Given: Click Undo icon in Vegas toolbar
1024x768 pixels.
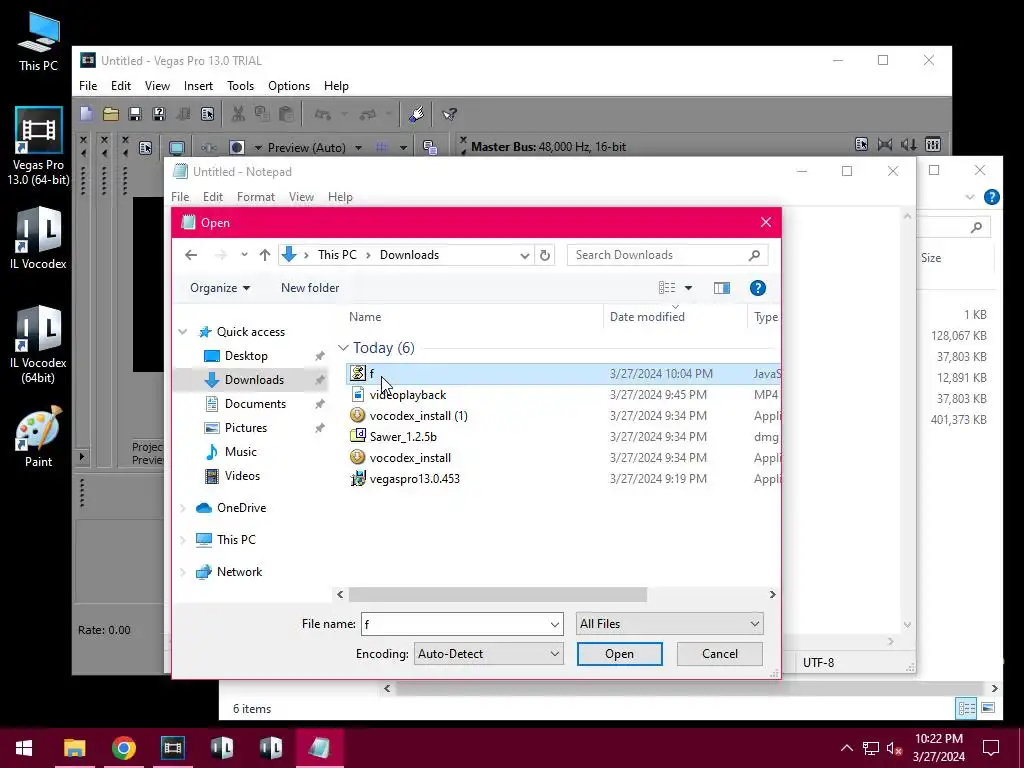Looking at the screenshot, I should pyautogui.click(x=323, y=114).
